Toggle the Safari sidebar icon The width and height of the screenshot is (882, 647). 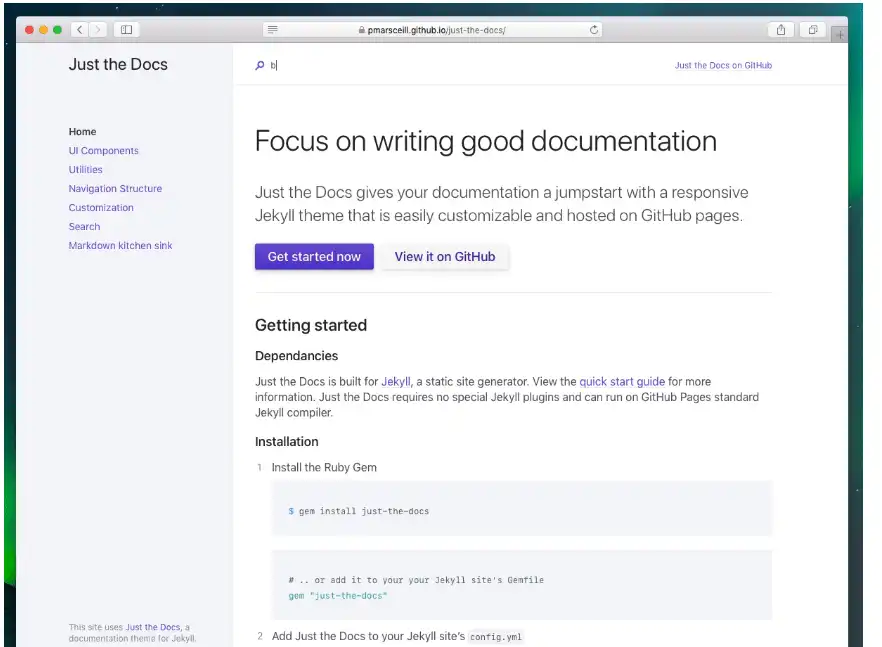point(127,30)
